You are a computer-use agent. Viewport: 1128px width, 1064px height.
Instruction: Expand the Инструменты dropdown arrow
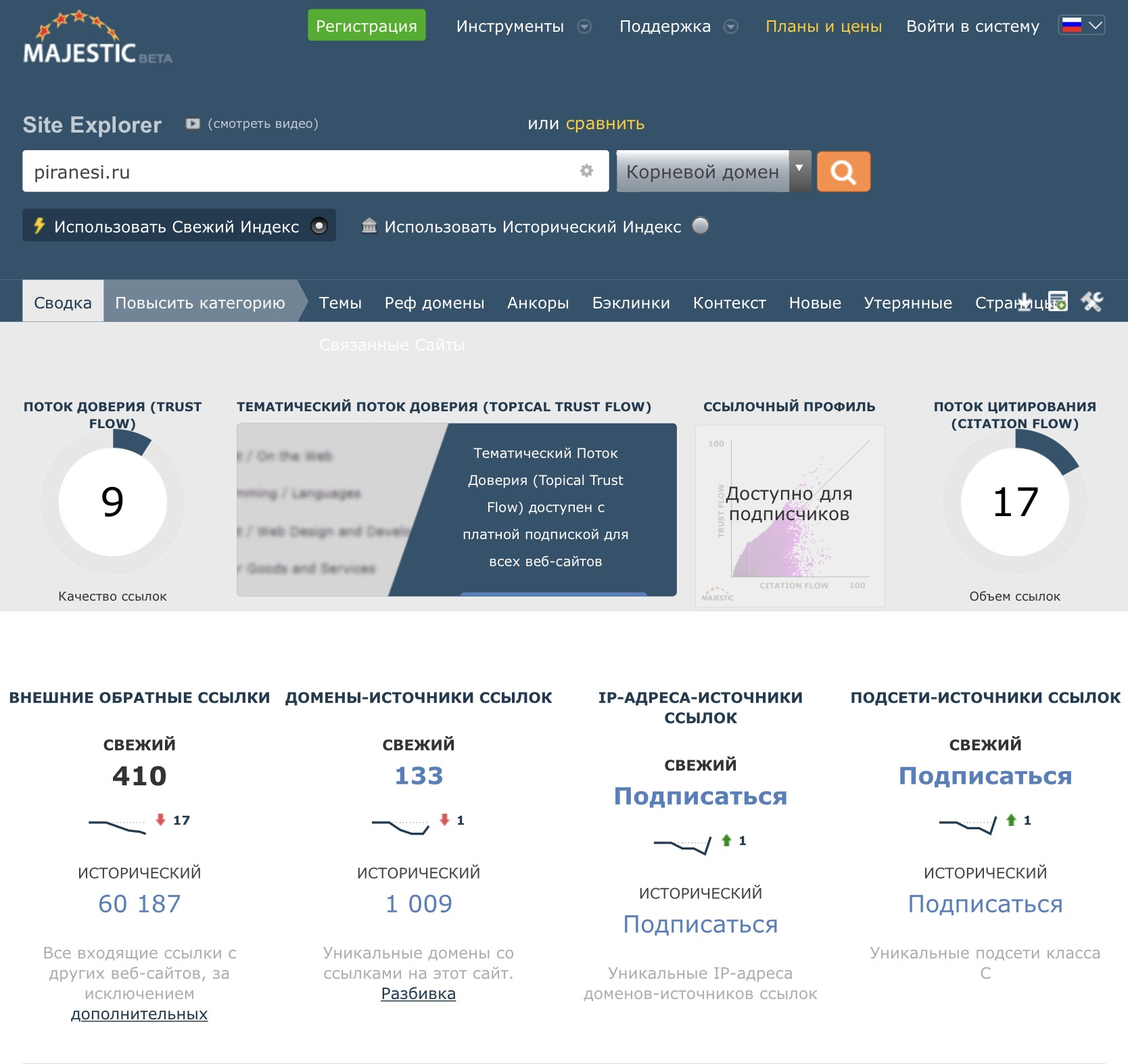pos(584,26)
